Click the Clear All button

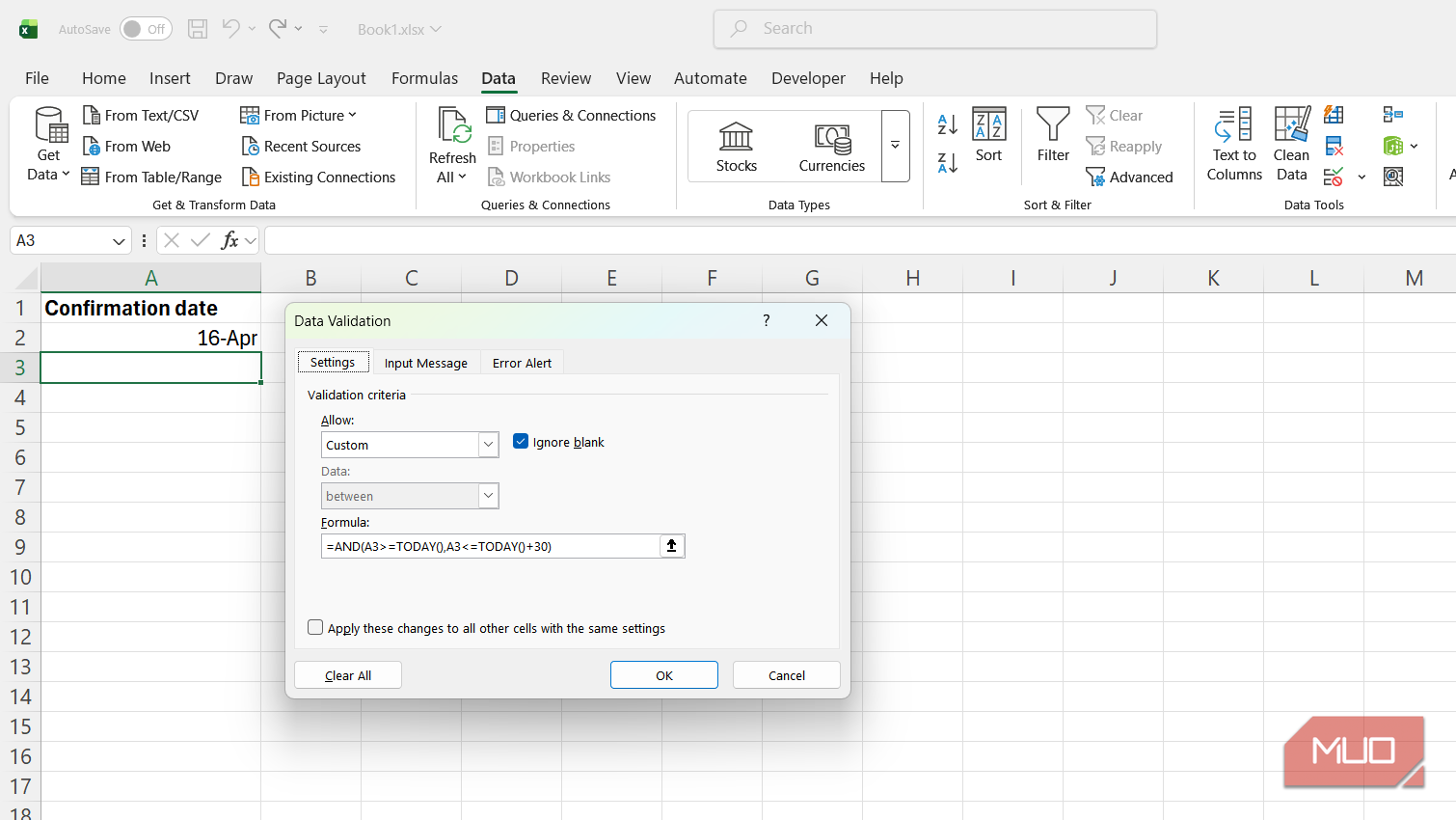pyautogui.click(x=348, y=675)
